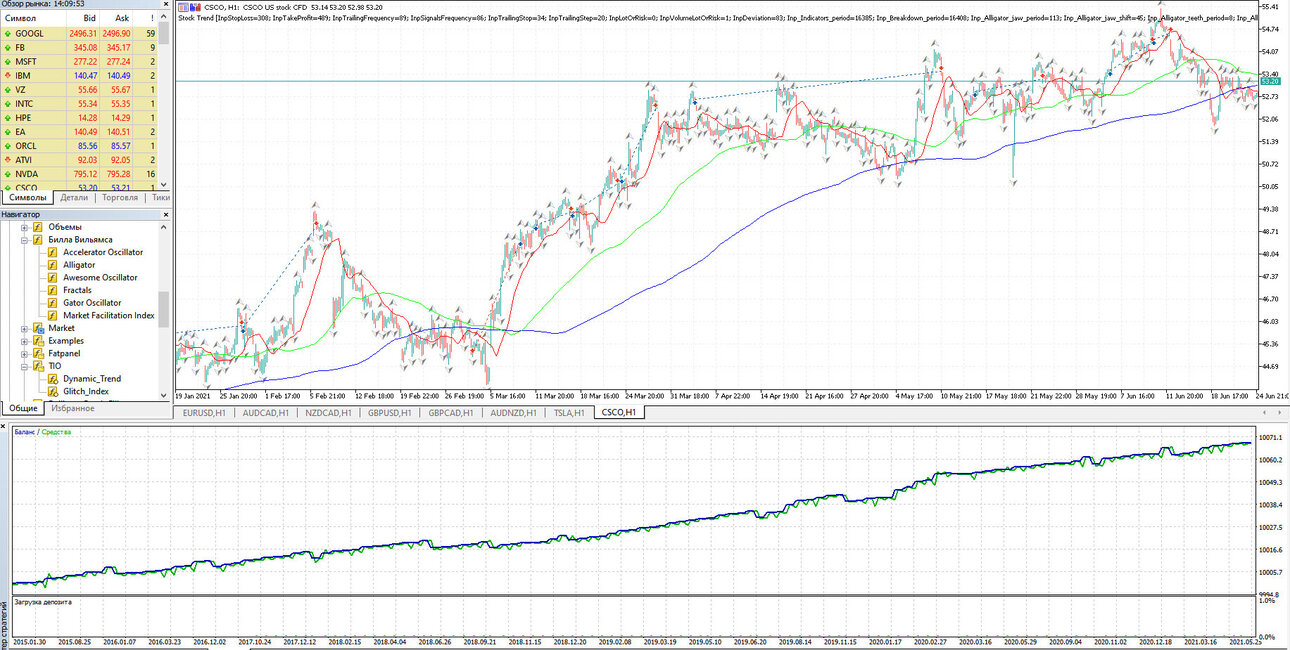
Task: Switch to the Символы tab
Action: pyautogui.click(x=27, y=198)
